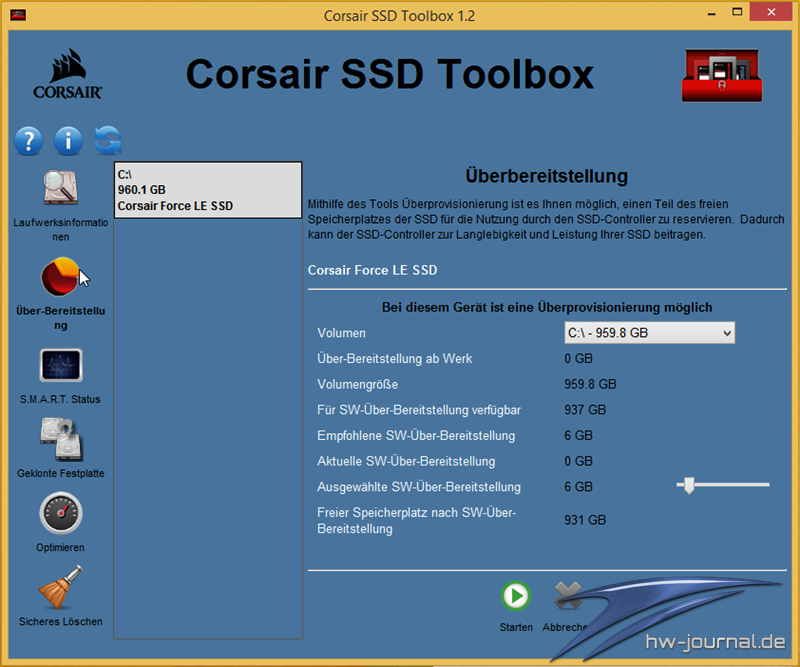This screenshot has width=800, height=667.
Task: Click the Empfohlene SW-Über-Bereitstellung label
Action: (416, 436)
